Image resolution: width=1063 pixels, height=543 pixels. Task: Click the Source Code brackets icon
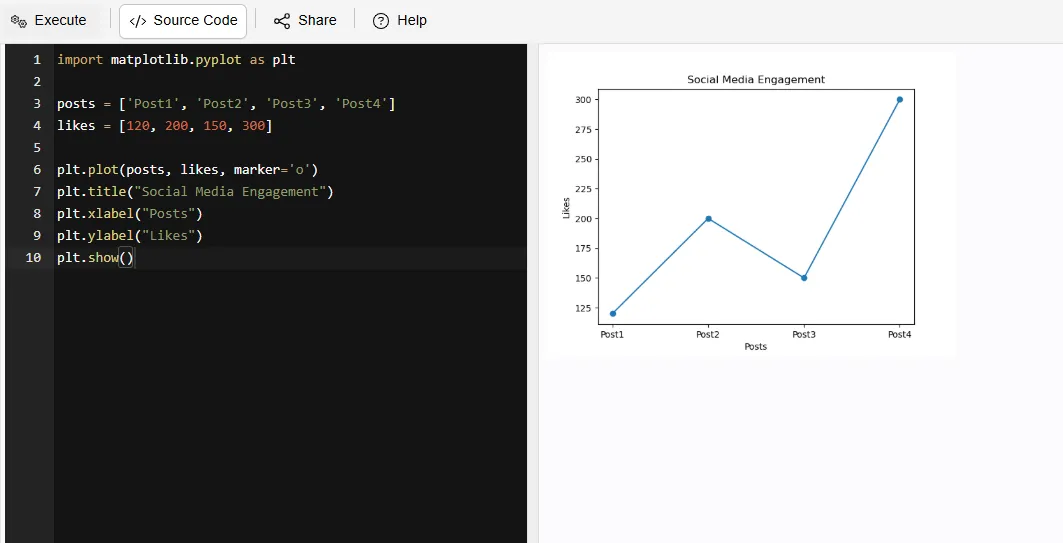(x=138, y=21)
